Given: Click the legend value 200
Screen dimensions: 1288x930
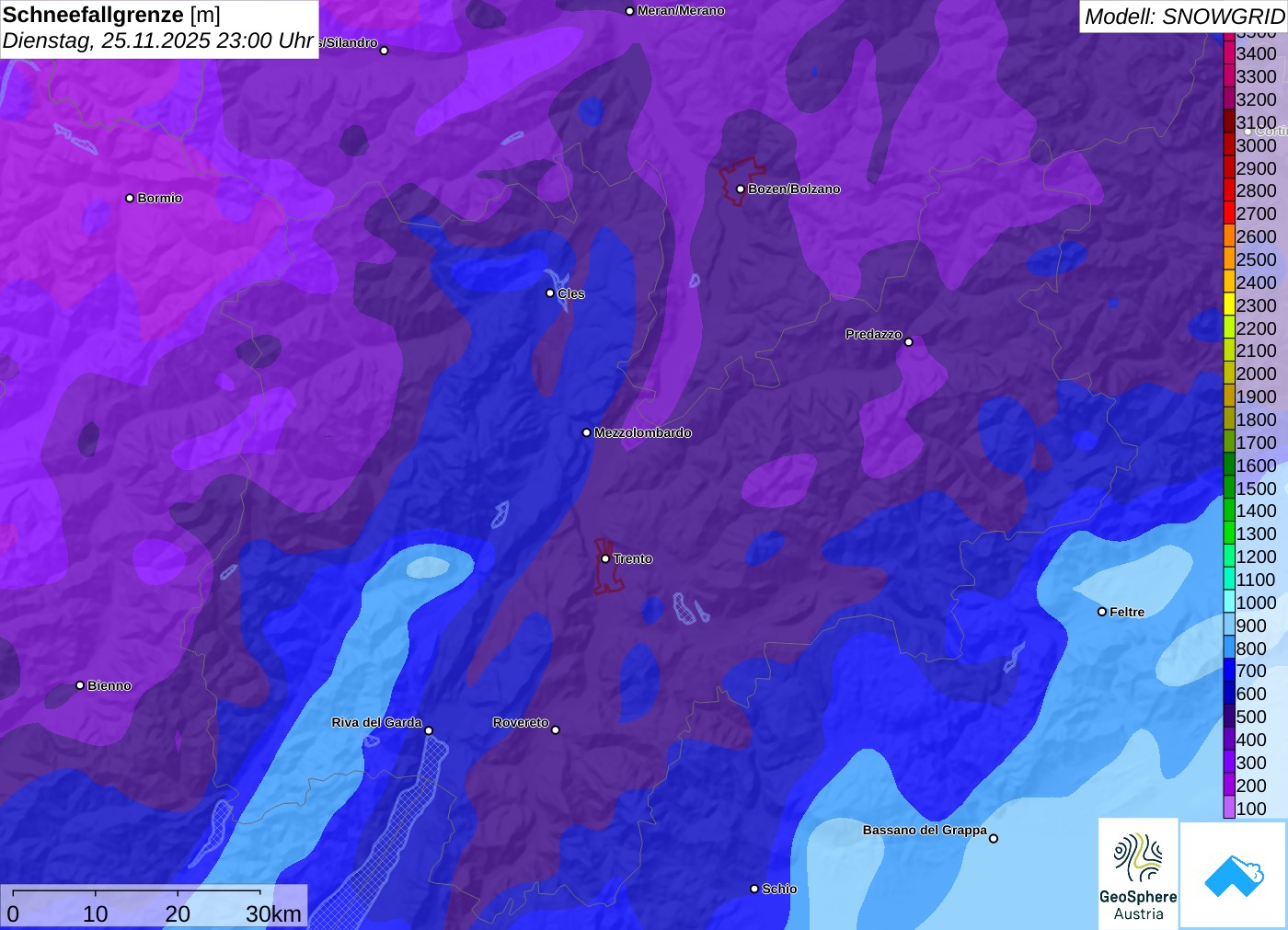Looking at the screenshot, I should tap(1251, 786).
